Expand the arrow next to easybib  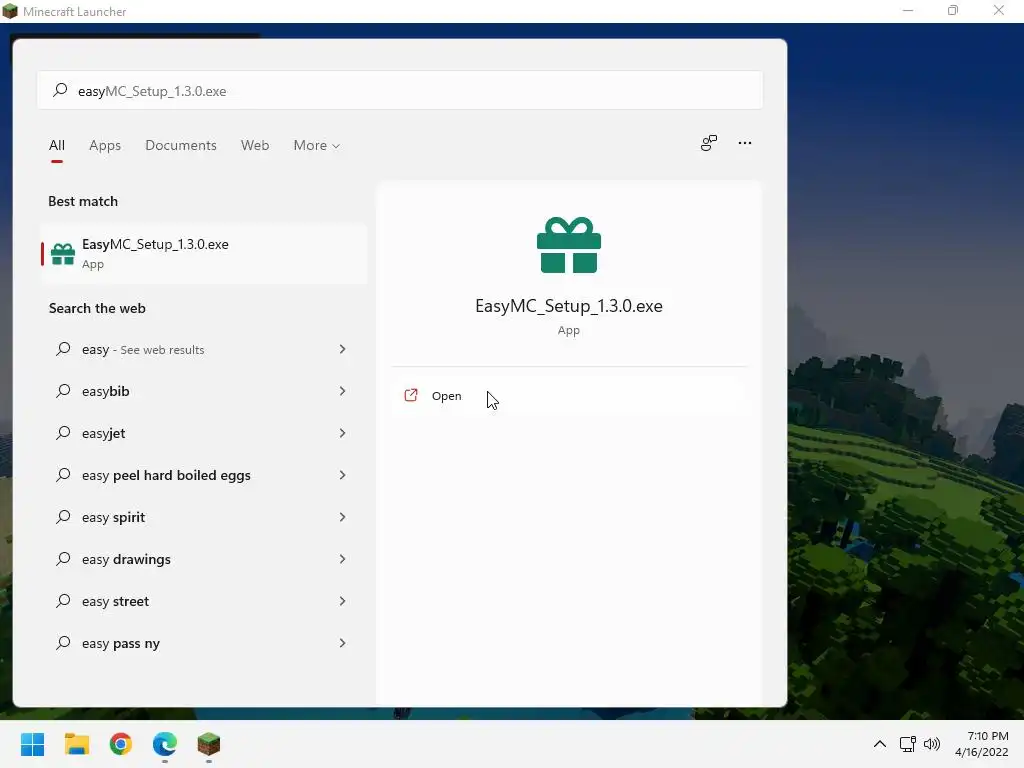coord(342,391)
